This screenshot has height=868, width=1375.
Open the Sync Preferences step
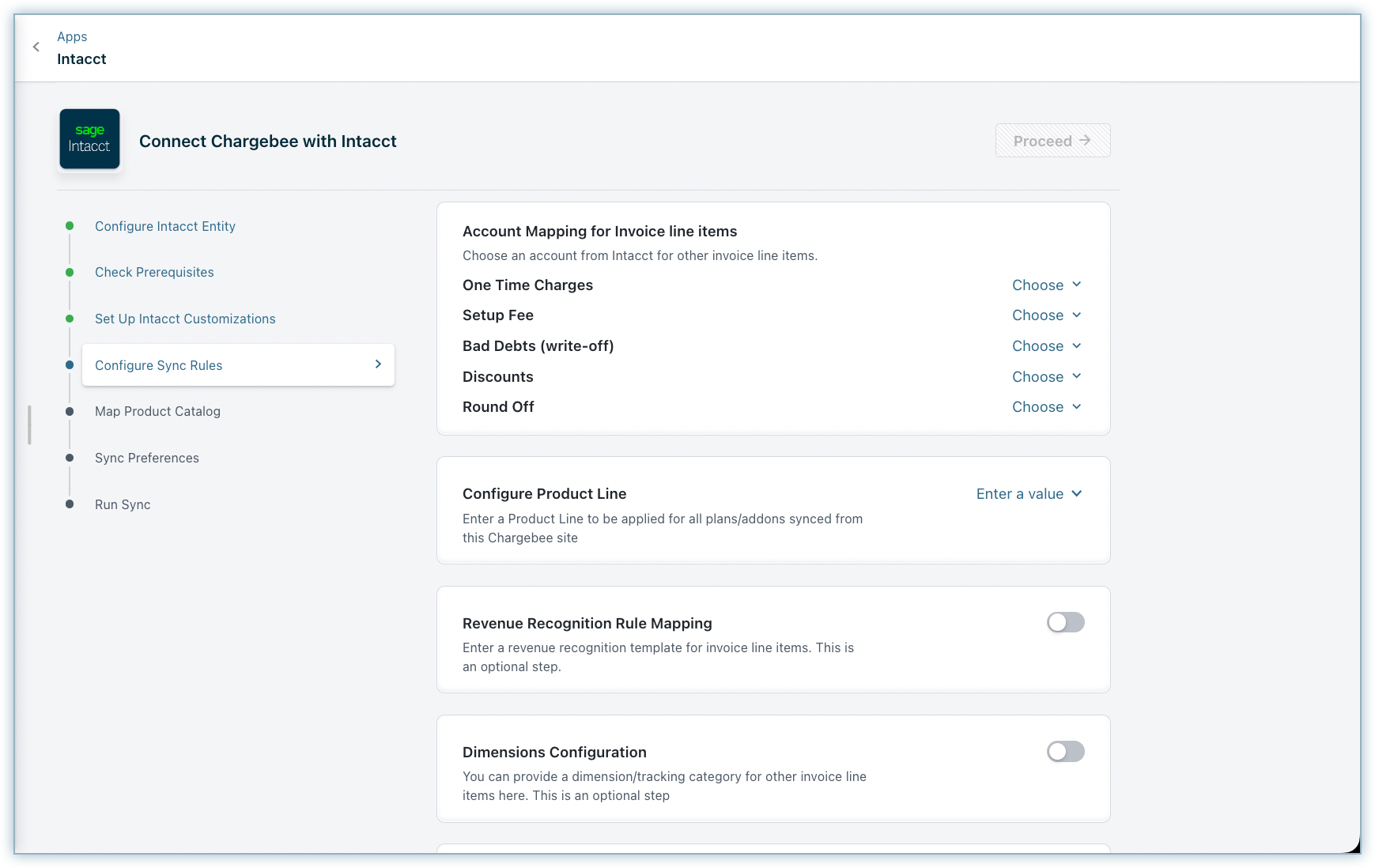[x=147, y=458]
